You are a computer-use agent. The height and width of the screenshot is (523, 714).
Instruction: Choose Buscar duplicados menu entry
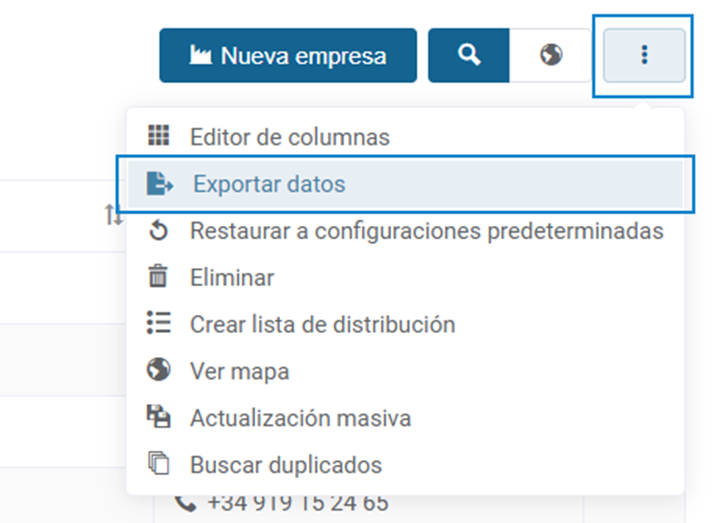pos(405,465)
